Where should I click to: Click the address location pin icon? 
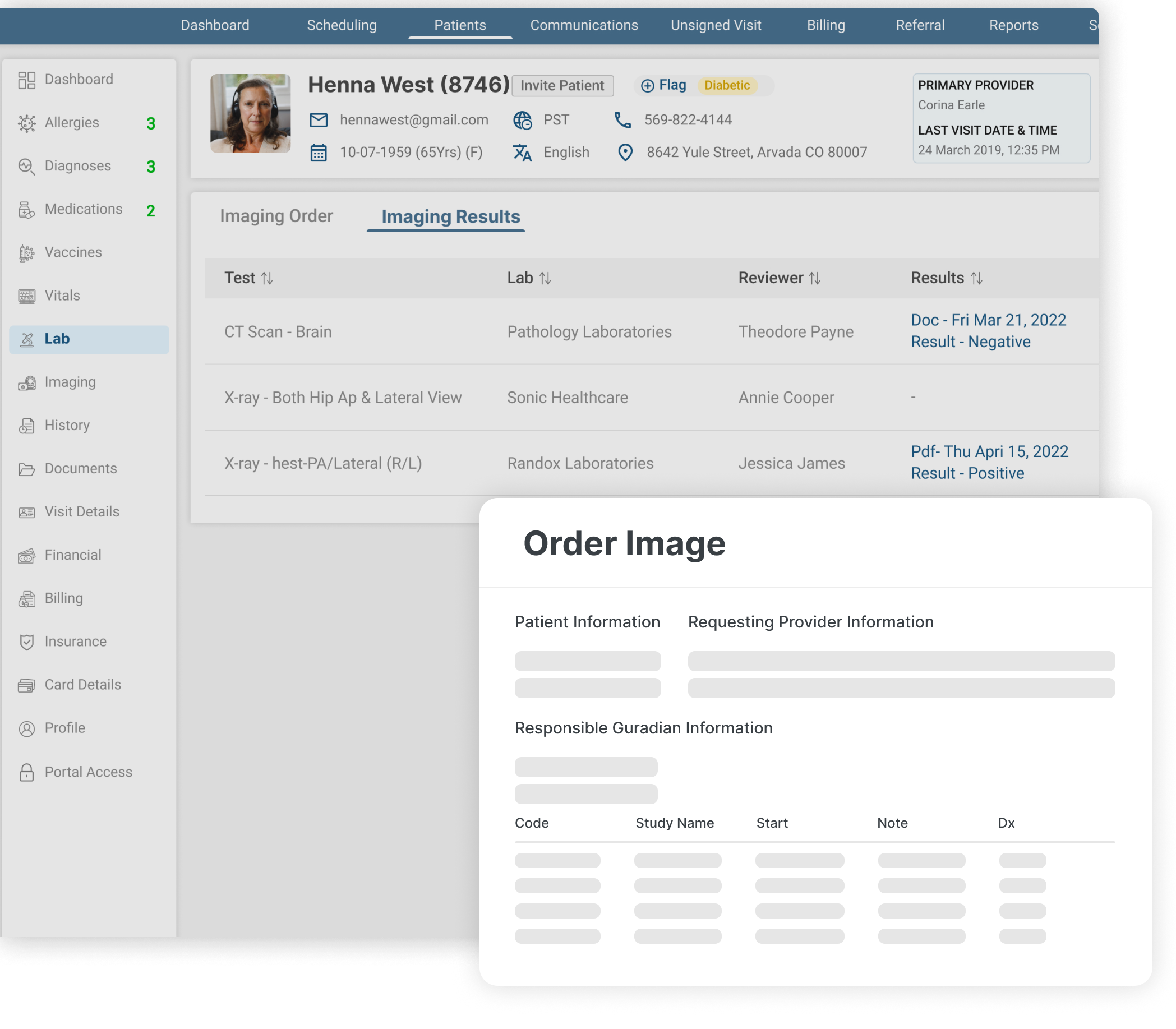[625, 152]
